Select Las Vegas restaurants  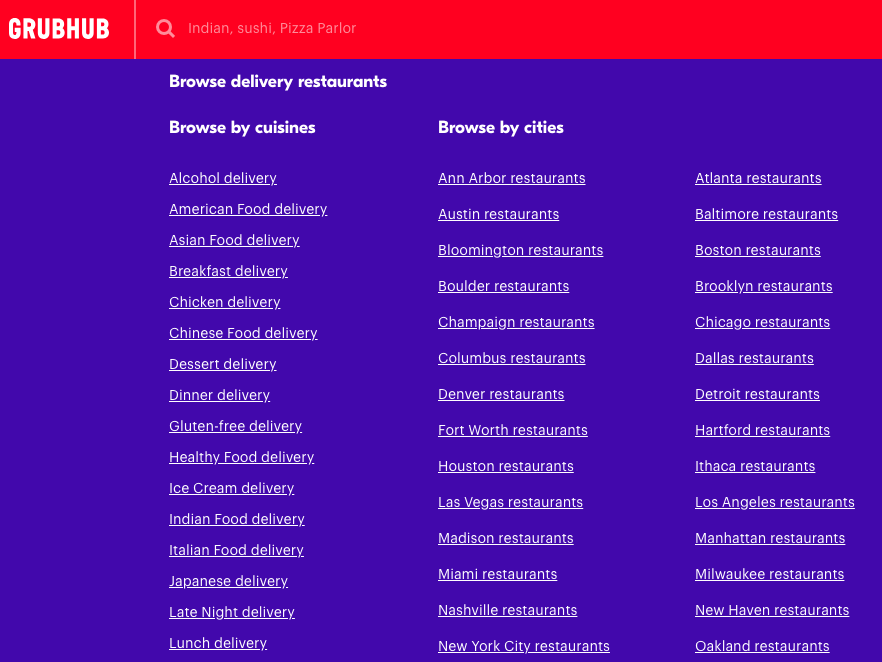(510, 502)
